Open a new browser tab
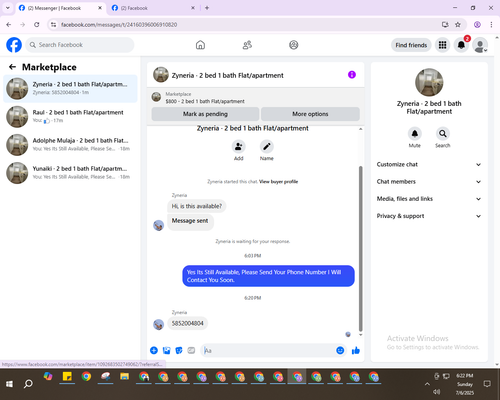 (207, 8)
